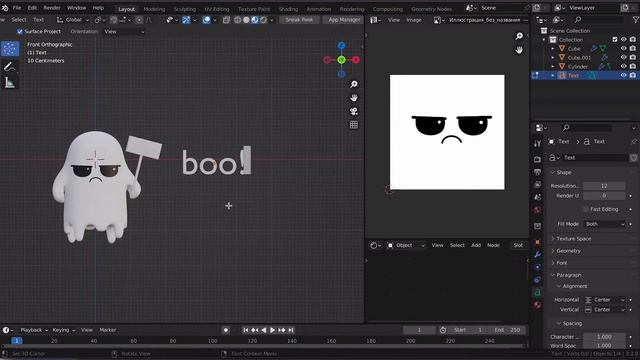Toggle proportional editing in viewport header
The height and width of the screenshot is (360, 640).
139,20
